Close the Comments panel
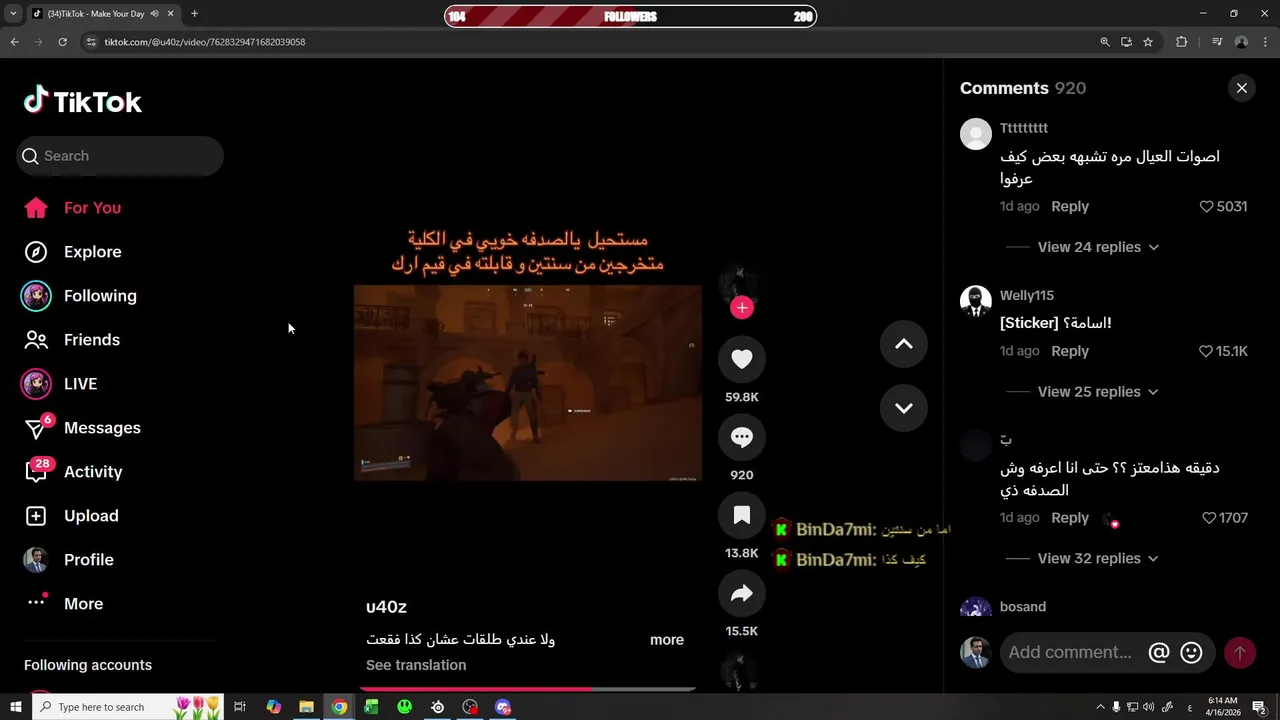The height and width of the screenshot is (720, 1280). point(1242,88)
